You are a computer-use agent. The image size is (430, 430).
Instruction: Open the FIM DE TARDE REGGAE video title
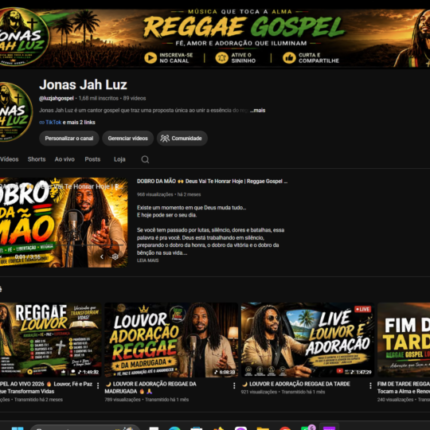[x=403, y=388]
